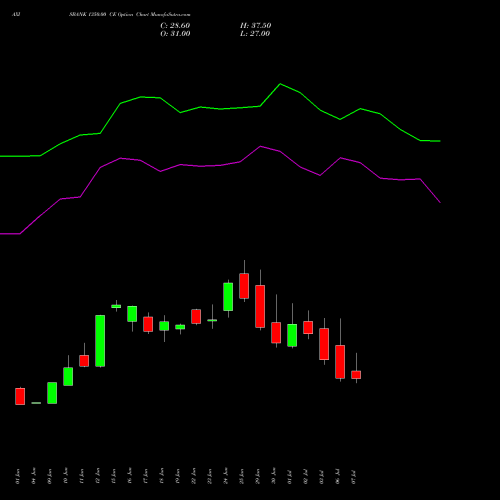Click the CE Option Chart title text
Image resolution: width=500 pixels, height=500 pixels.
pos(130,15)
